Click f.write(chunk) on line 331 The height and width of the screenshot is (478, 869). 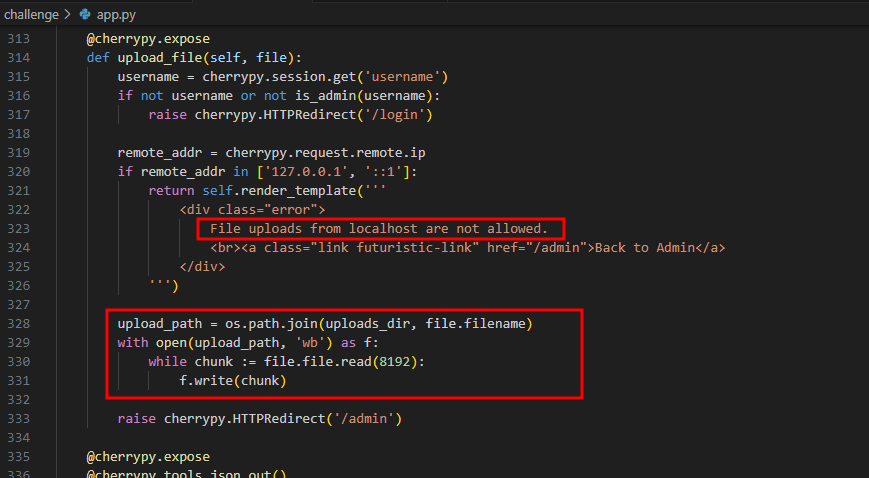232,381
